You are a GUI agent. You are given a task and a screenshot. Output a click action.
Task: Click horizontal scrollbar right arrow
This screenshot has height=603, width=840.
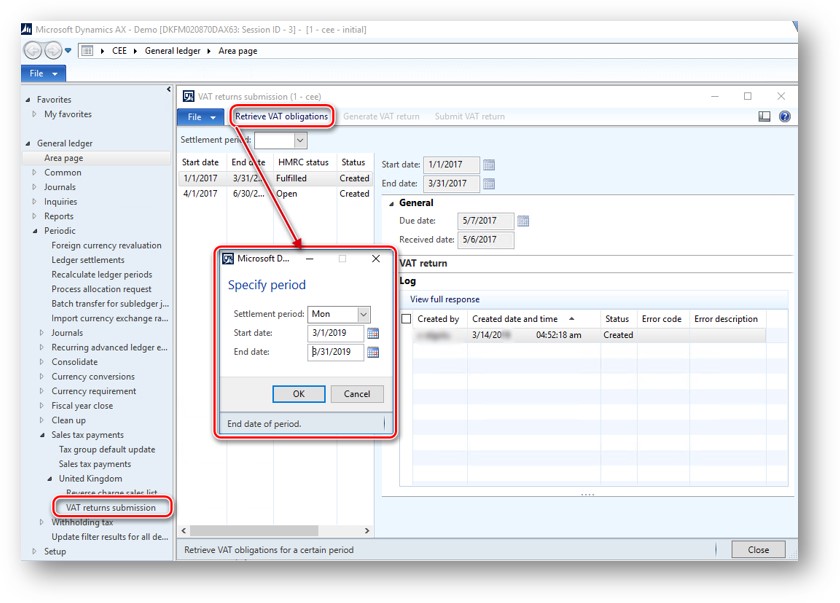coord(367,531)
